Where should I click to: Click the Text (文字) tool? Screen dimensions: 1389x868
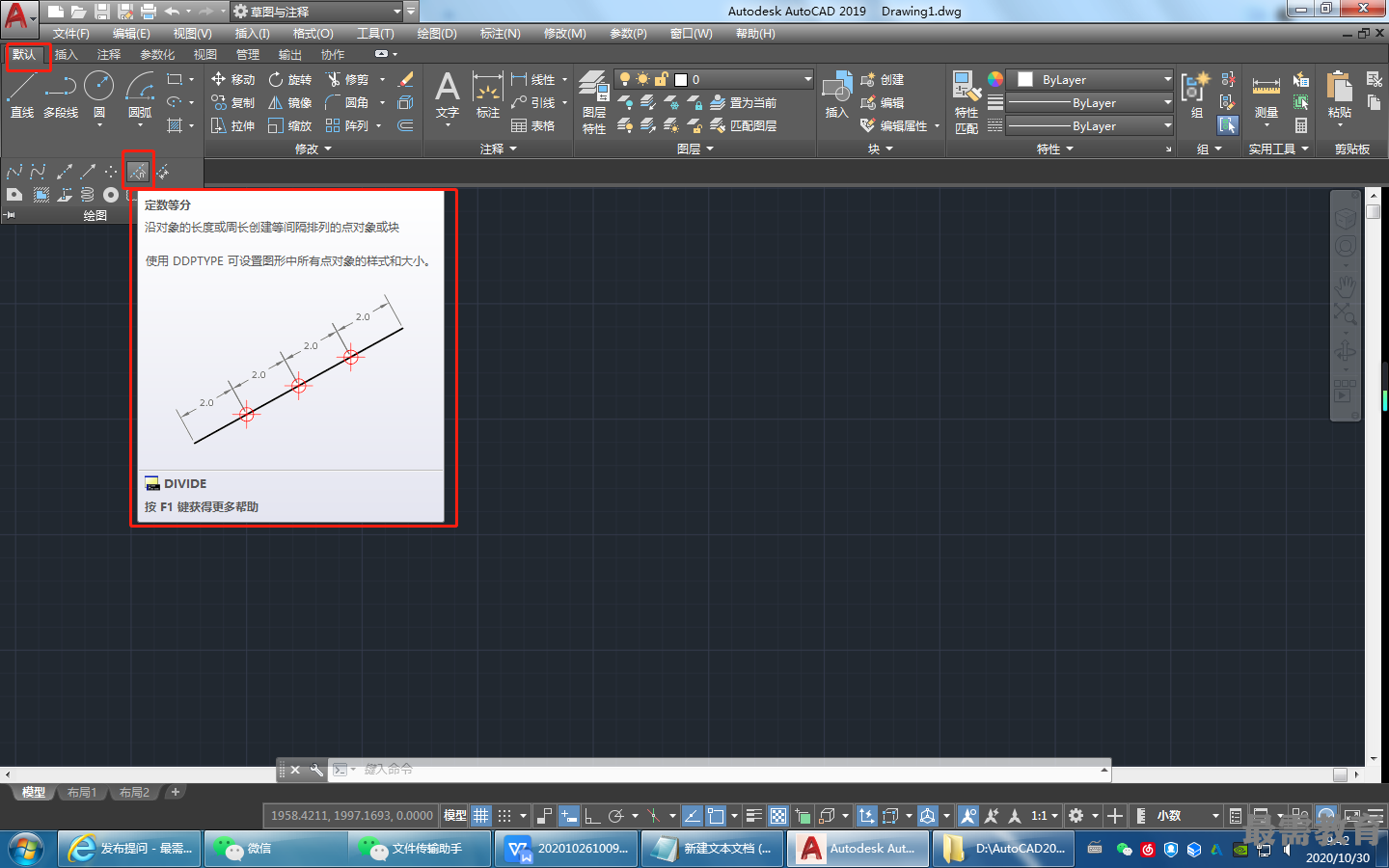coord(447,95)
